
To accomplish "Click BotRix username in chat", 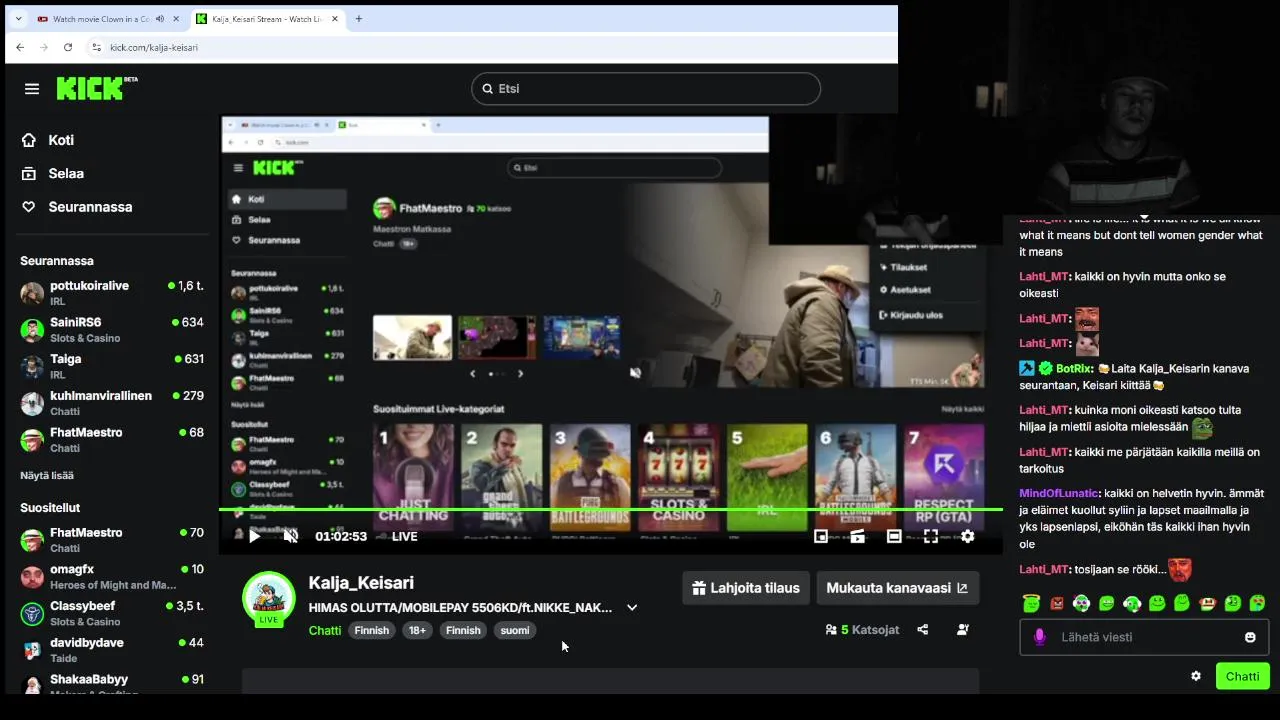I will [1075, 368].
